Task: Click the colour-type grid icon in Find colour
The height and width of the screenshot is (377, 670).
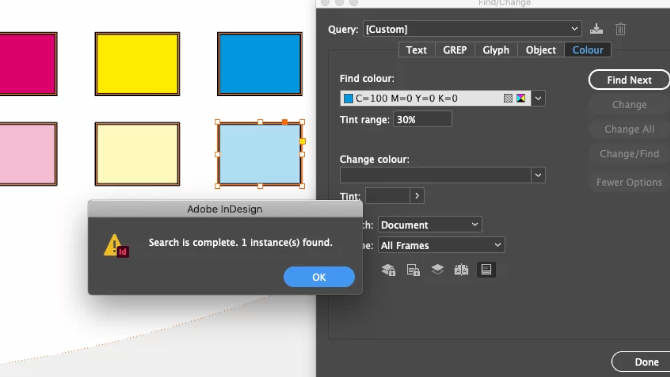Action: [508, 98]
